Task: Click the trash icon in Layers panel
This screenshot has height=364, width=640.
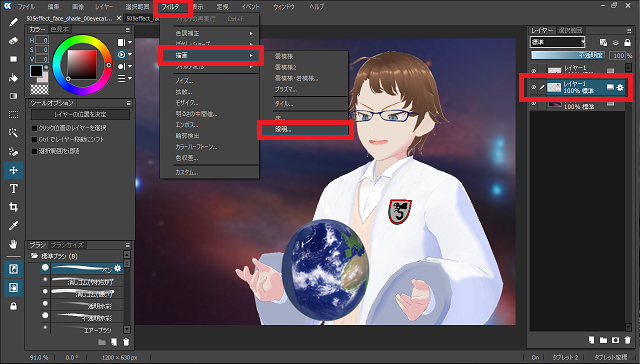Action: 627,340
